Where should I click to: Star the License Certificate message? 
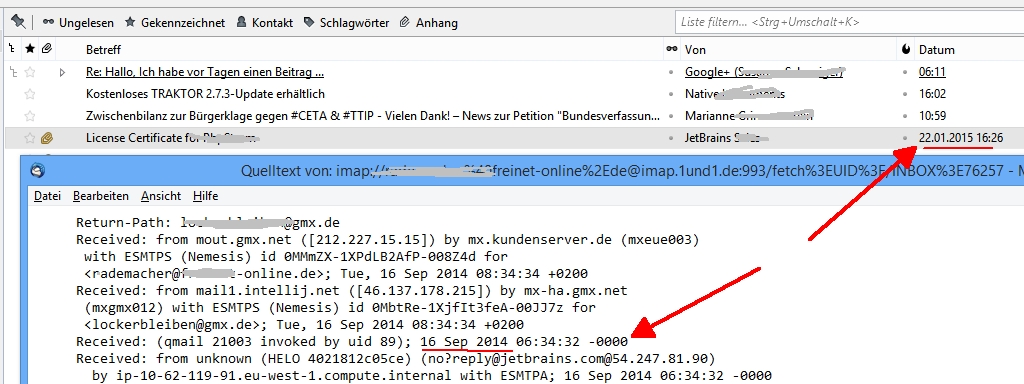[x=29, y=138]
